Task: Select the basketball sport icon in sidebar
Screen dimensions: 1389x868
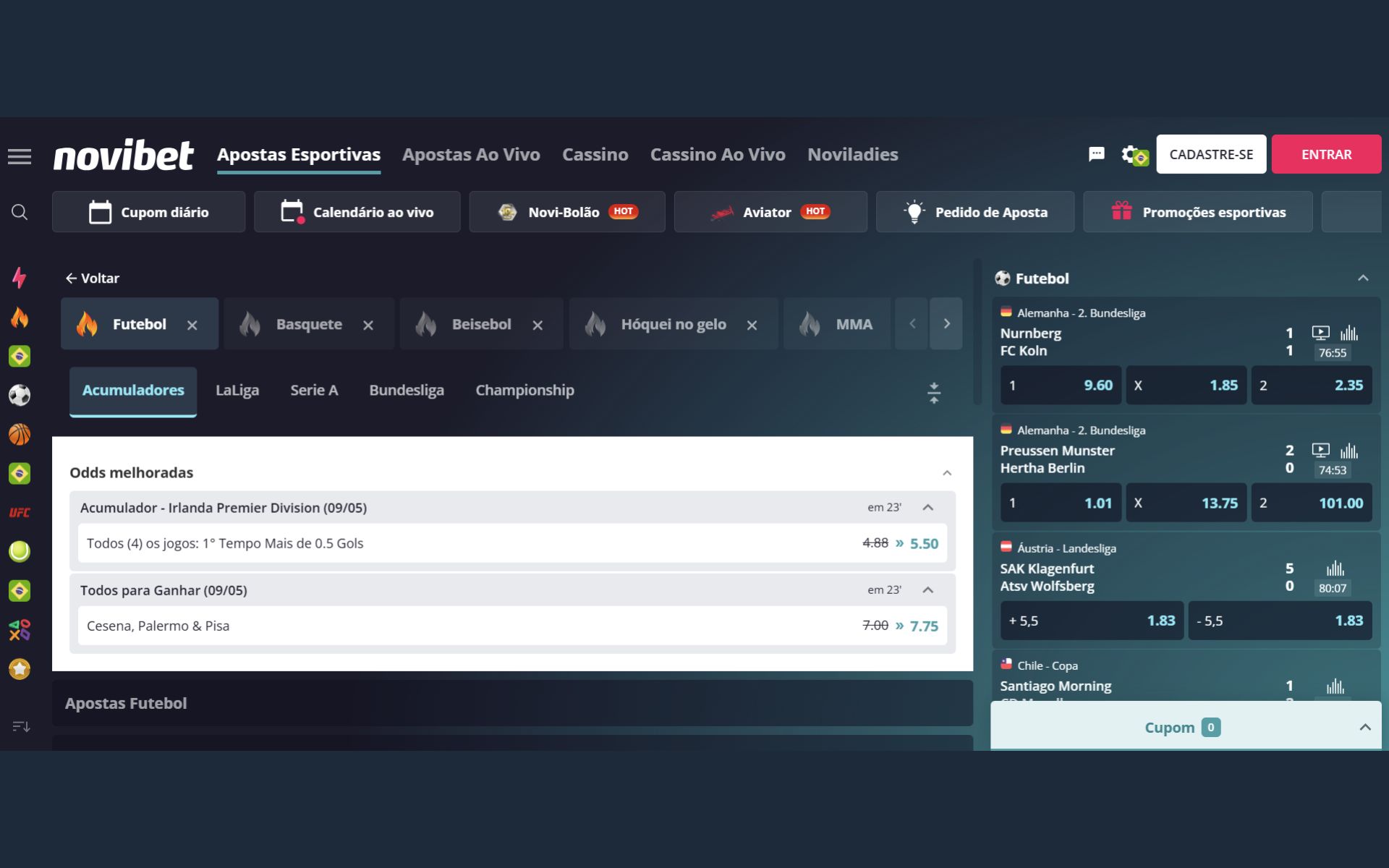Action: click(x=21, y=435)
